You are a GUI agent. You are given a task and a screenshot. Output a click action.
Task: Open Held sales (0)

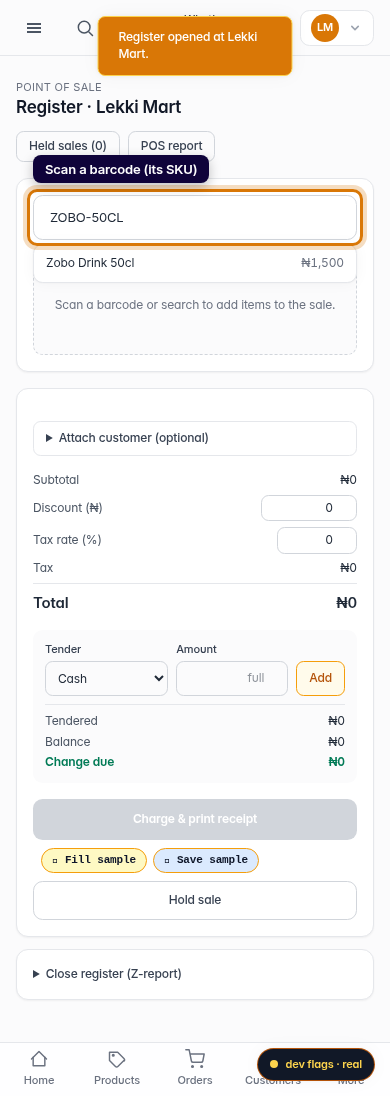pos(68,146)
